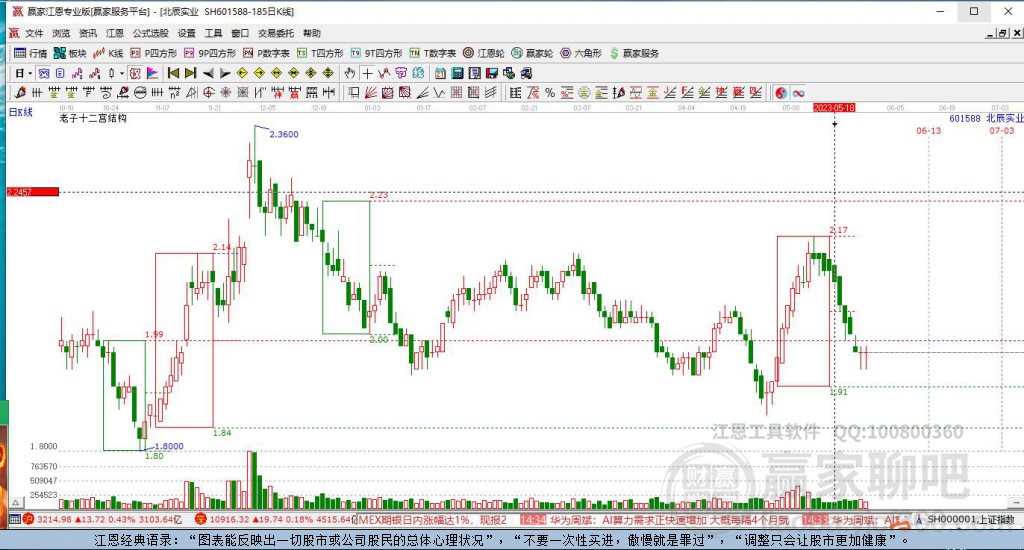This screenshot has height=550, width=1024.
Task: Jump to the last bar icon
Action: [190, 73]
